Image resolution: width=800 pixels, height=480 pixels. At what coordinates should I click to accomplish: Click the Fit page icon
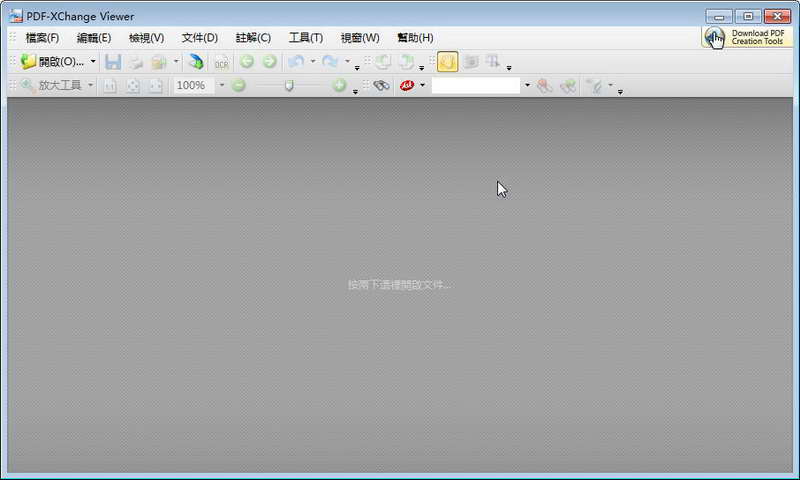[133, 86]
